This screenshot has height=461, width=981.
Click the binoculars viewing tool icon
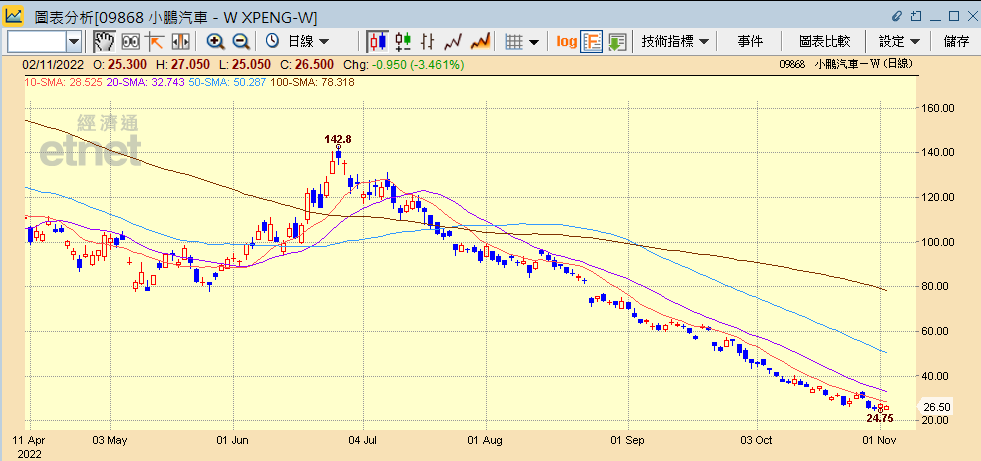coord(130,42)
